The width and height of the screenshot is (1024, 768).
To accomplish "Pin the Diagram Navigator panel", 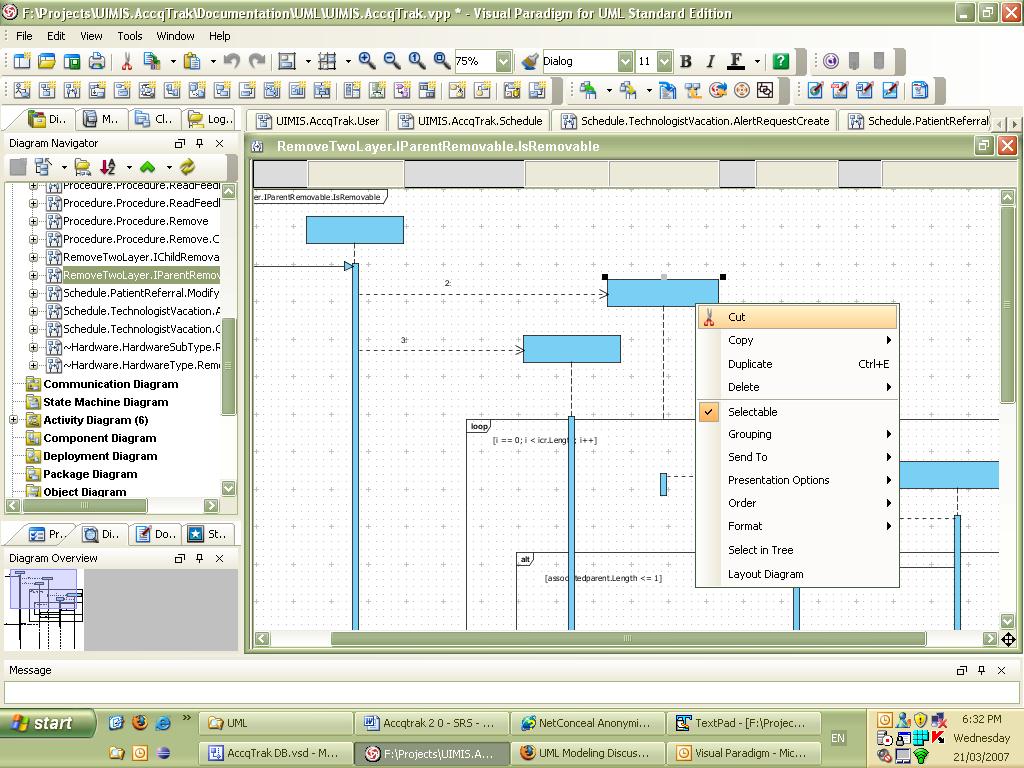I will [200, 143].
